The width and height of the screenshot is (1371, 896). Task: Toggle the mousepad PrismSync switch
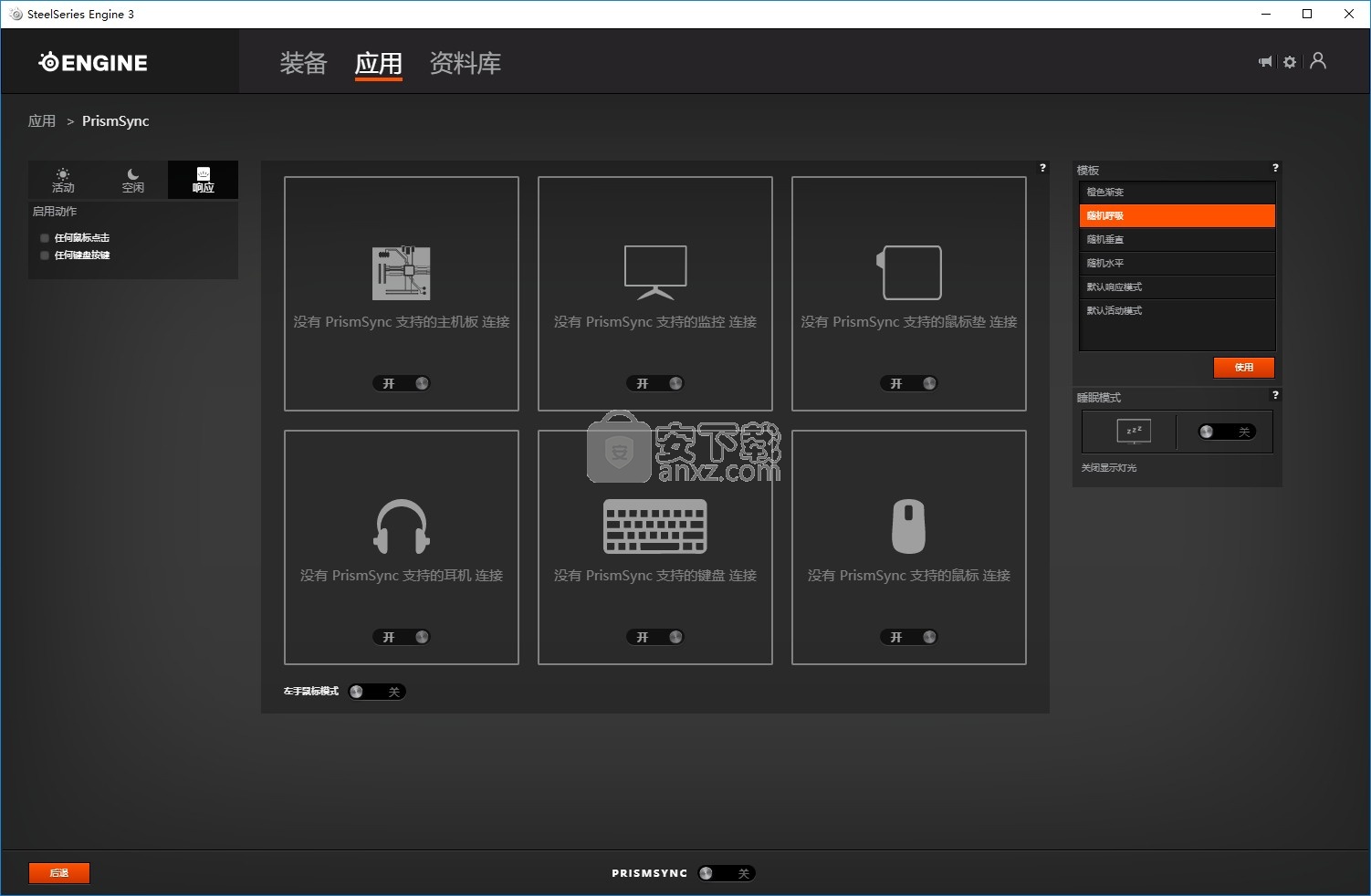pos(909,383)
